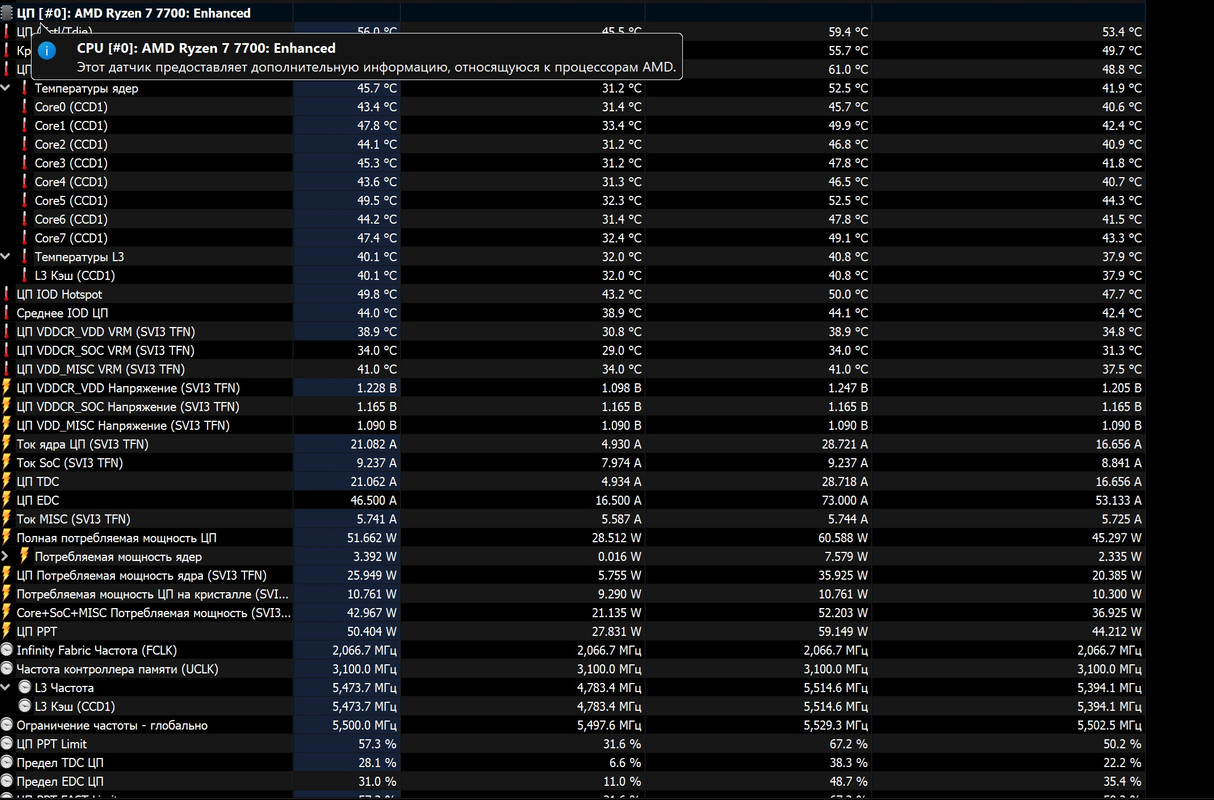Click the lightning icon of Полная потребляемая мощность ЦП
This screenshot has height=800, width=1214.
pyautogui.click(x=7, y=538)
